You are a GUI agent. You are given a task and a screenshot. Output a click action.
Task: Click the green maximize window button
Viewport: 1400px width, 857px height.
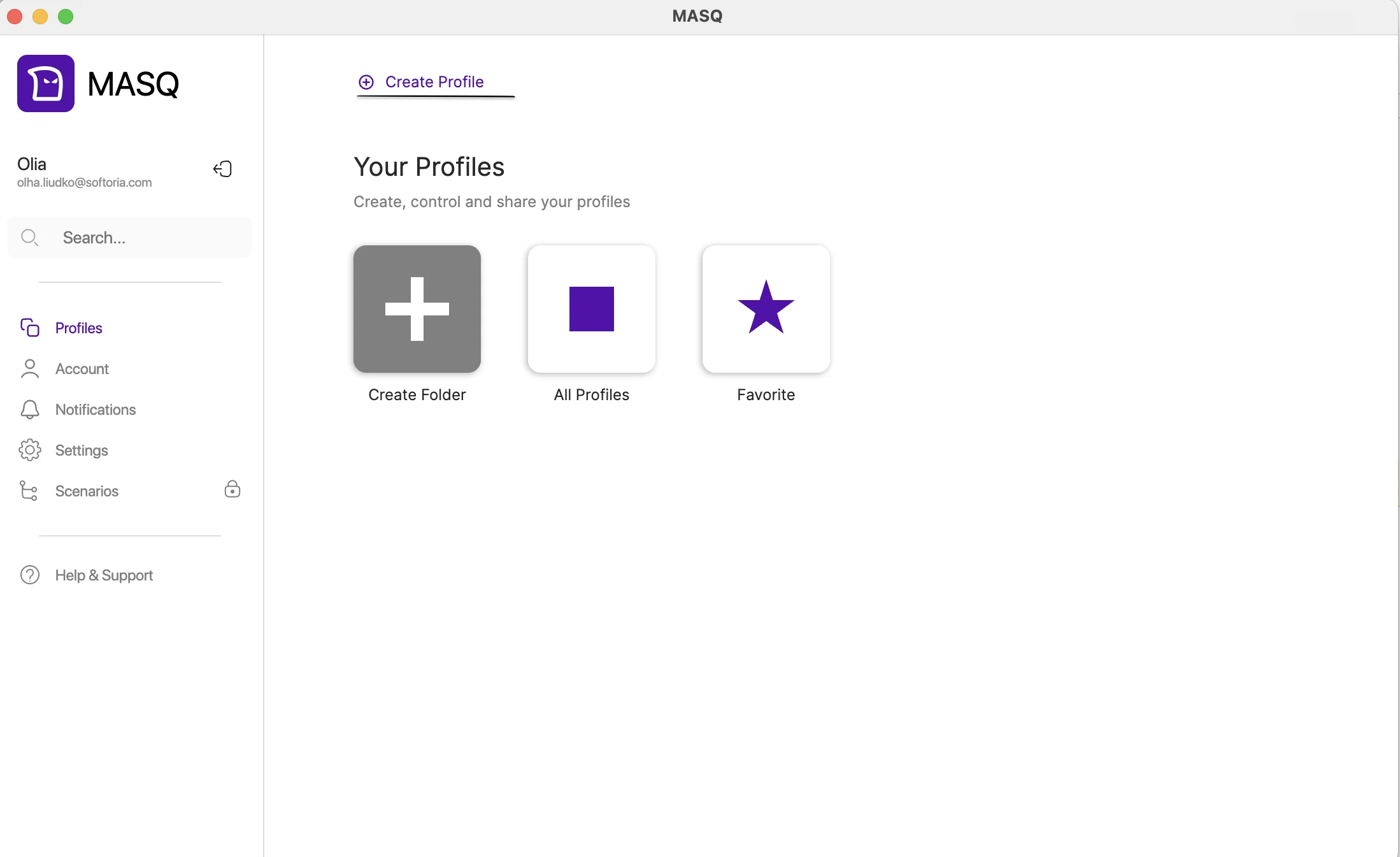point(66,17)
